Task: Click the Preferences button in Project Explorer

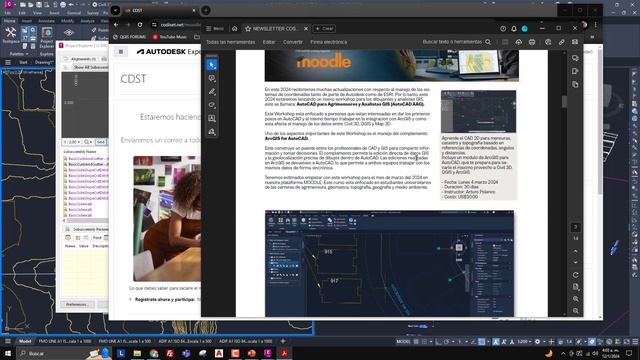Action: pyautogui.click(x=77, y=304)
